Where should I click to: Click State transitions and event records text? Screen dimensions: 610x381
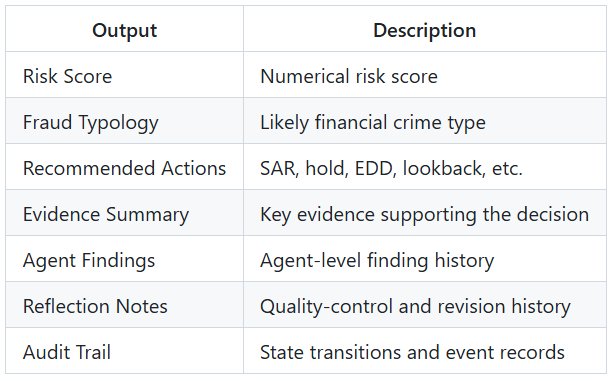(x=412, y=352)
